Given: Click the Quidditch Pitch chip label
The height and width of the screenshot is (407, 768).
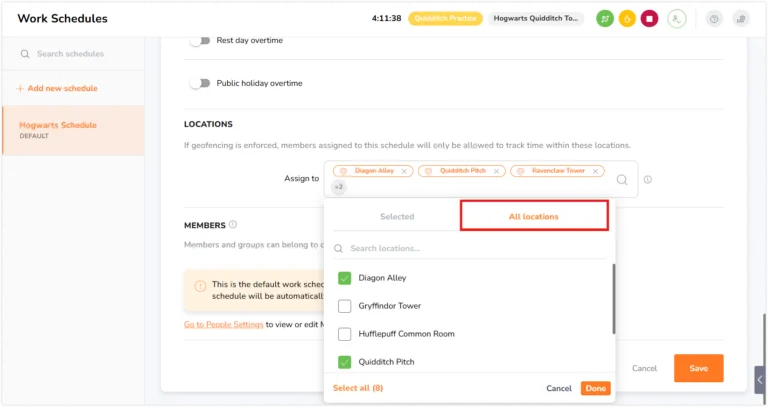Looking at the screenshot, I should coord(462,171).
